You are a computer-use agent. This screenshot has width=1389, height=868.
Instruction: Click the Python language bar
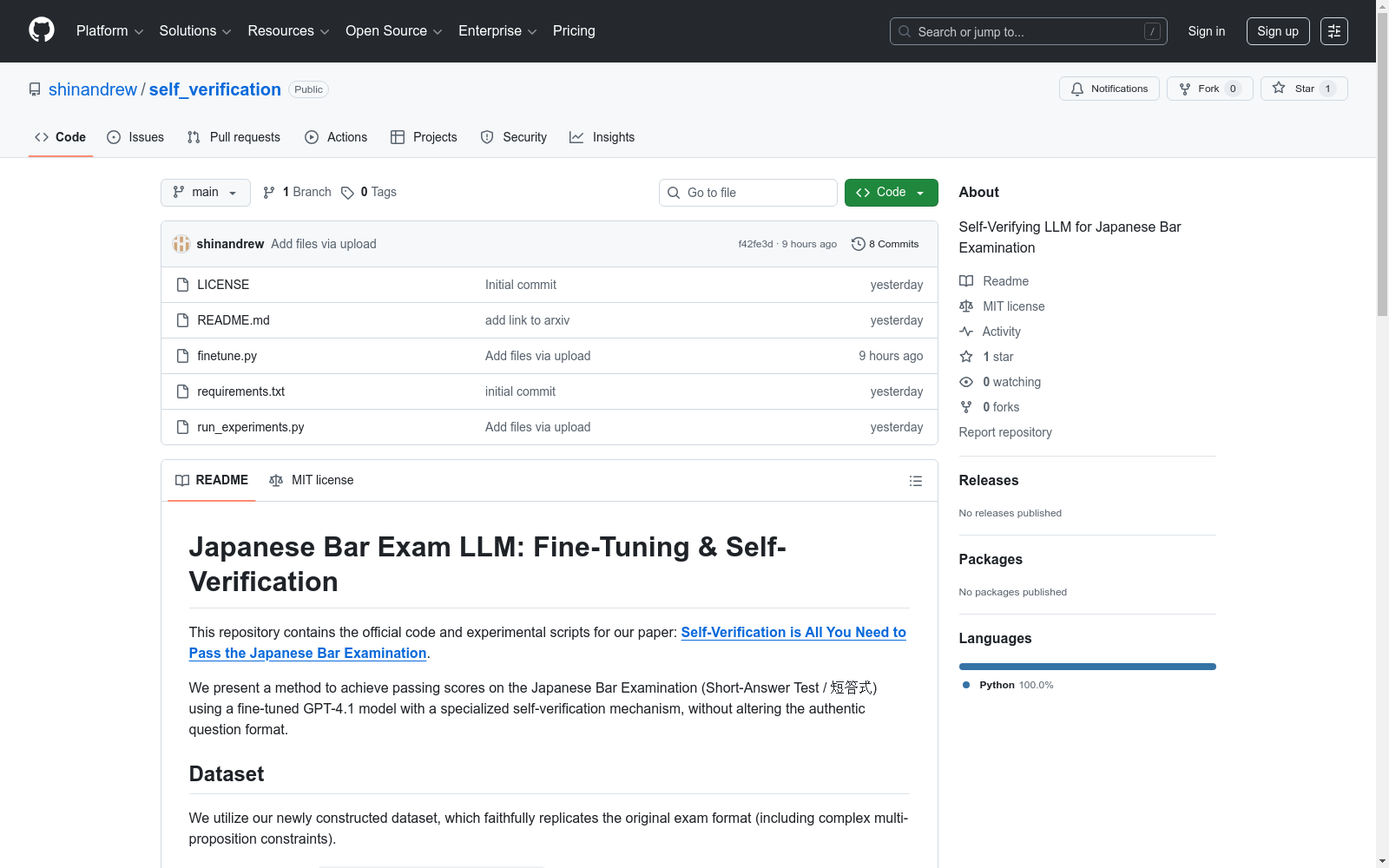tap(1088, 667)
